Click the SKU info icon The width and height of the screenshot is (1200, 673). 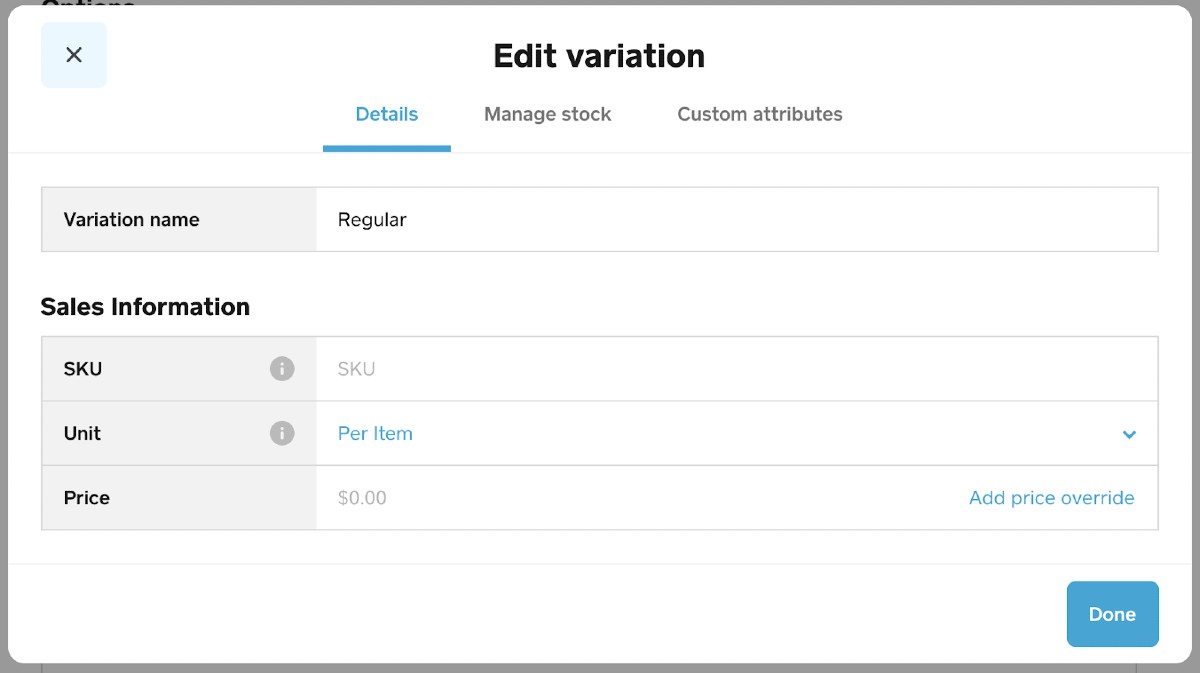pos(282,368)
